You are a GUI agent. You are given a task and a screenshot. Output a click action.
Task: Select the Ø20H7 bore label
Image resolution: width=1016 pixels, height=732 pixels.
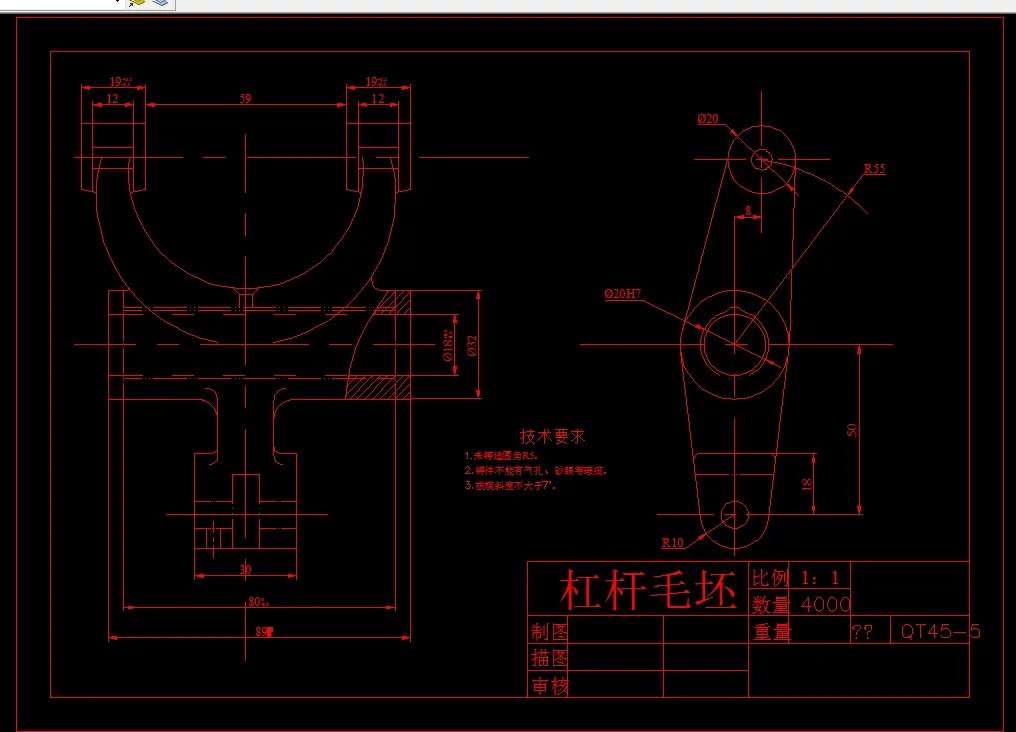623,293
